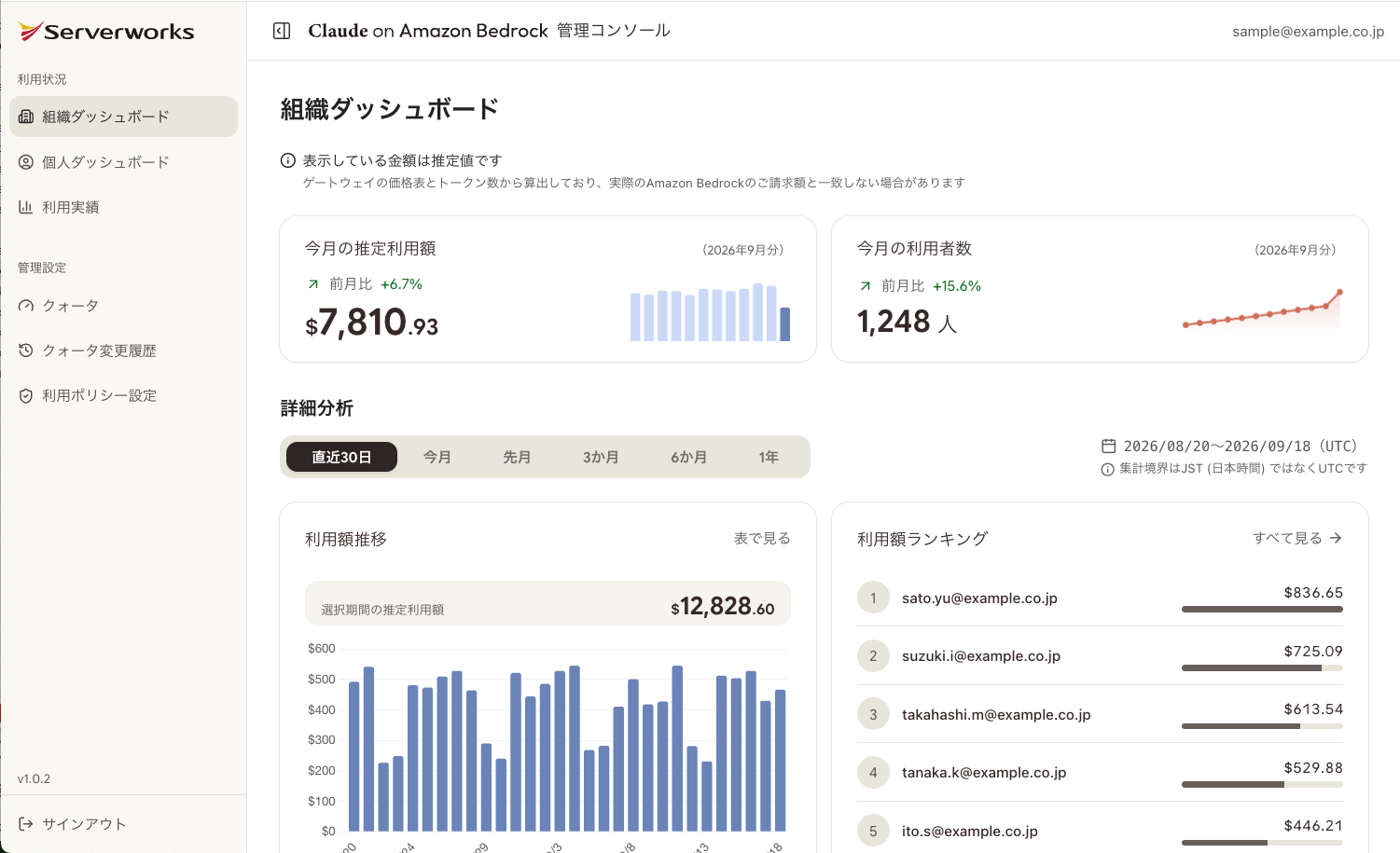The height and width of the screenshot is (853, 1400).
Task: Click the 利用実績 bar chart icon in the sidebar
Action: (26, 207)
